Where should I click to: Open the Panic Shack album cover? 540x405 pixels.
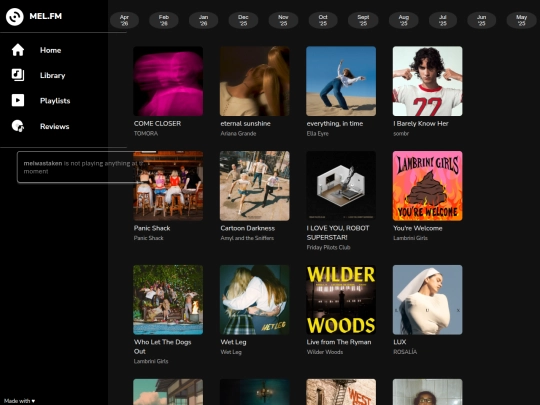[x=168, y=186]
